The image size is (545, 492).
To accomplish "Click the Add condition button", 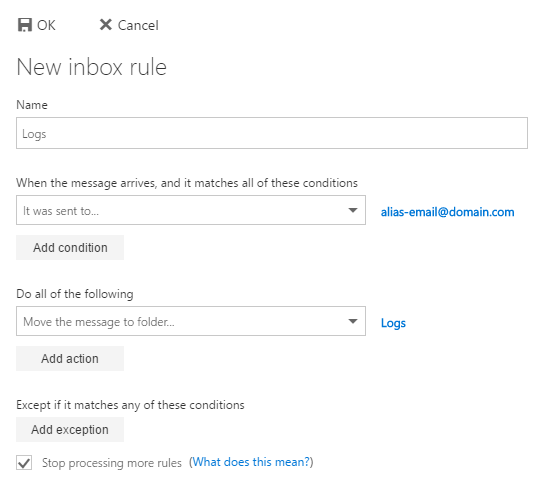I will (70, 247).
